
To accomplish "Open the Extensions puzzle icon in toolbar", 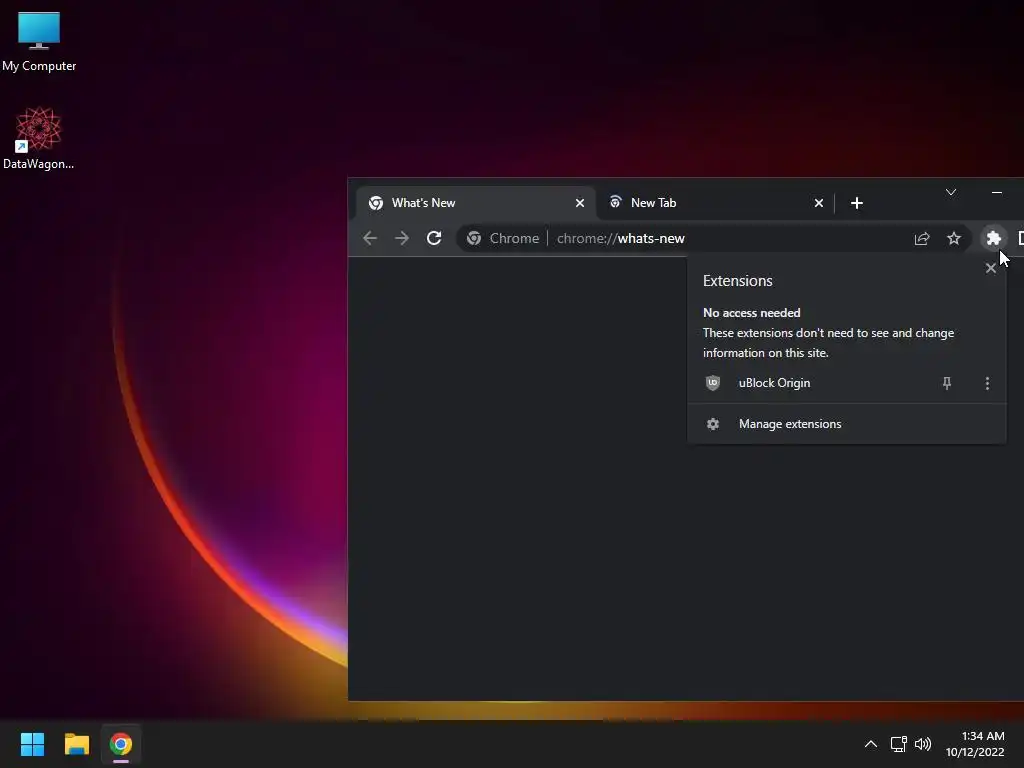I will (993, 238).
